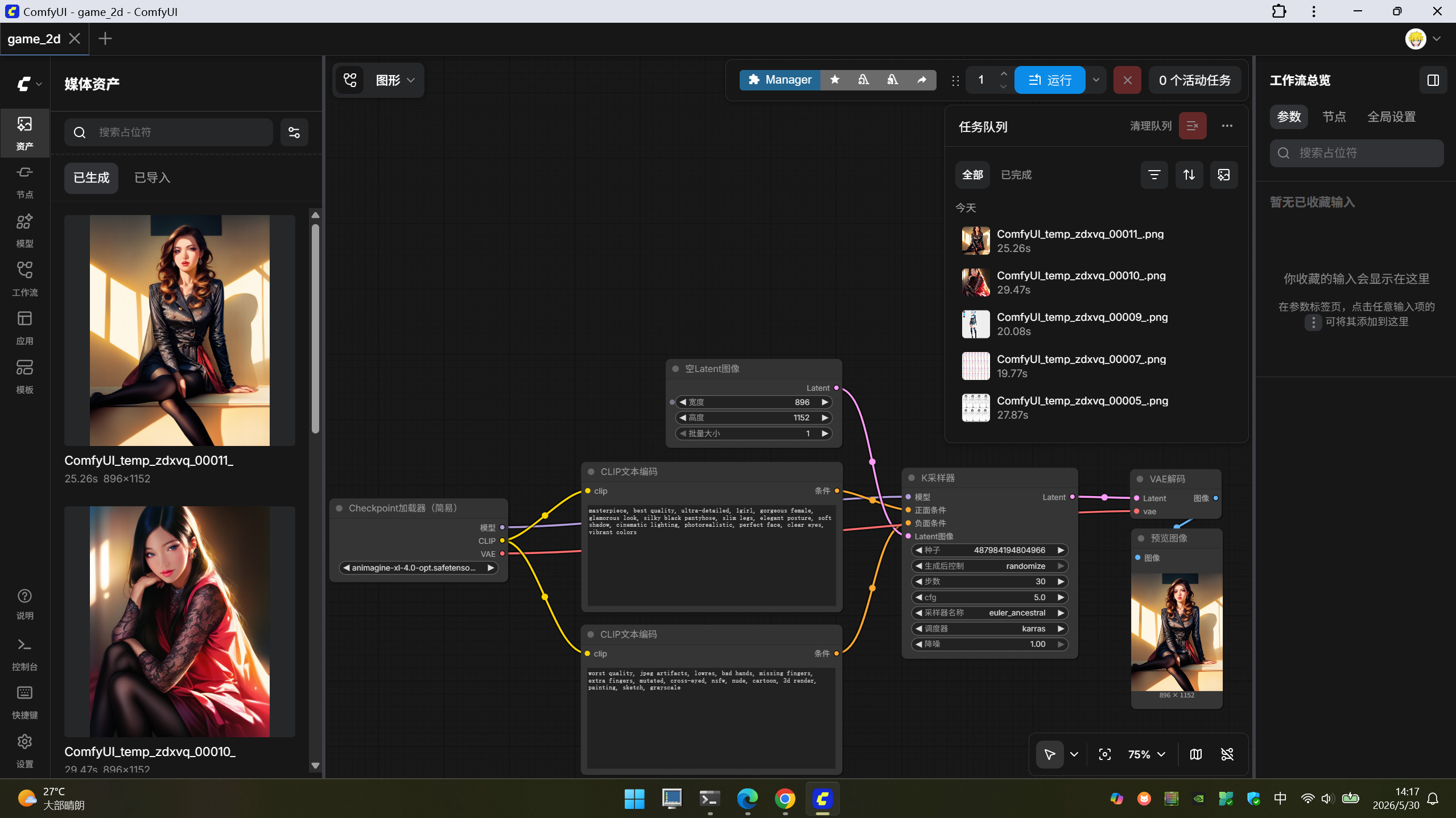The width and height of the screenshot is (1456, 818).
Task: Open the Manager button
Action: click(x=780, y=80)
